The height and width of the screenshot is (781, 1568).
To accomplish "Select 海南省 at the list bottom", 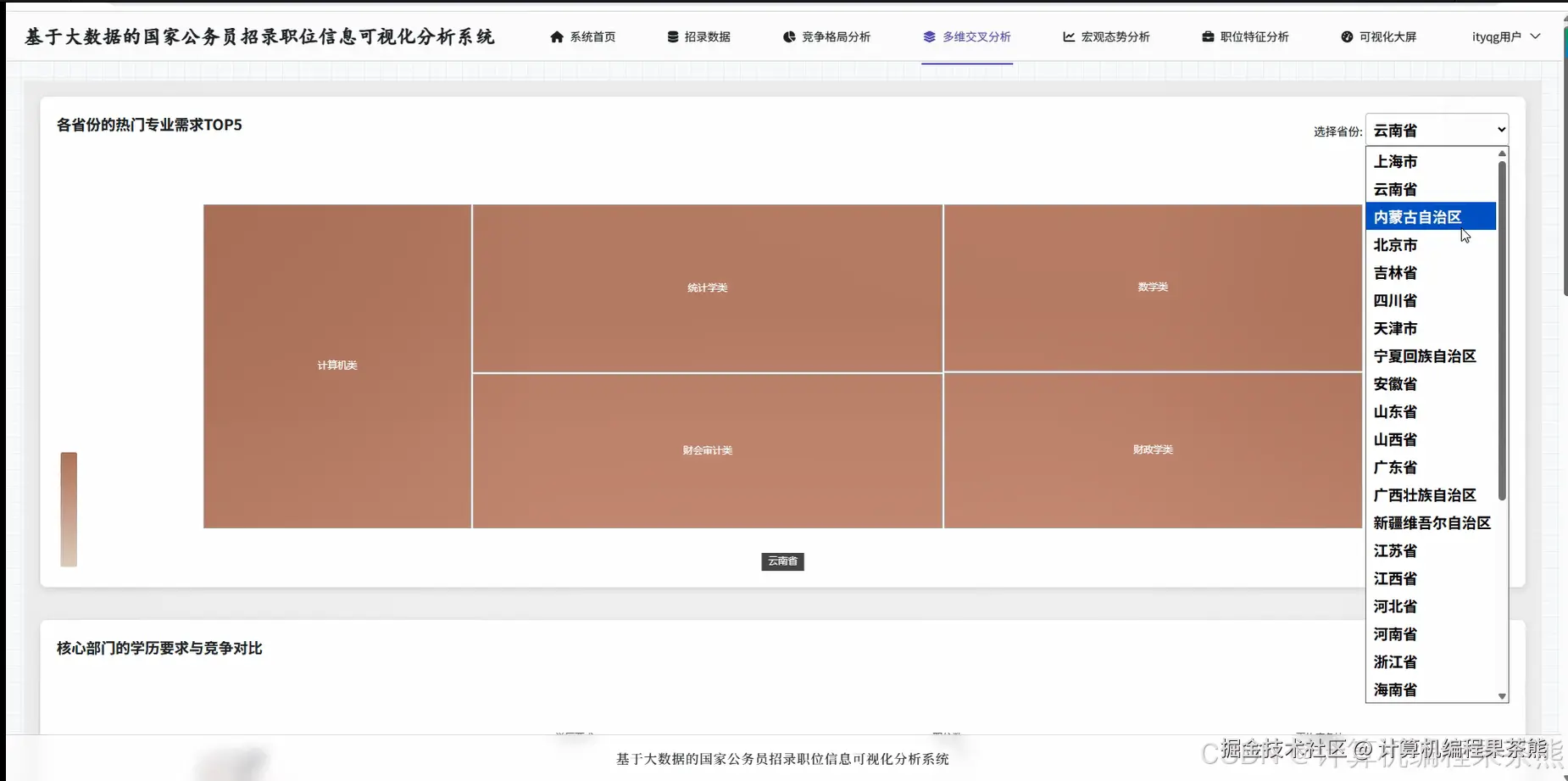I will point(1393,689).
